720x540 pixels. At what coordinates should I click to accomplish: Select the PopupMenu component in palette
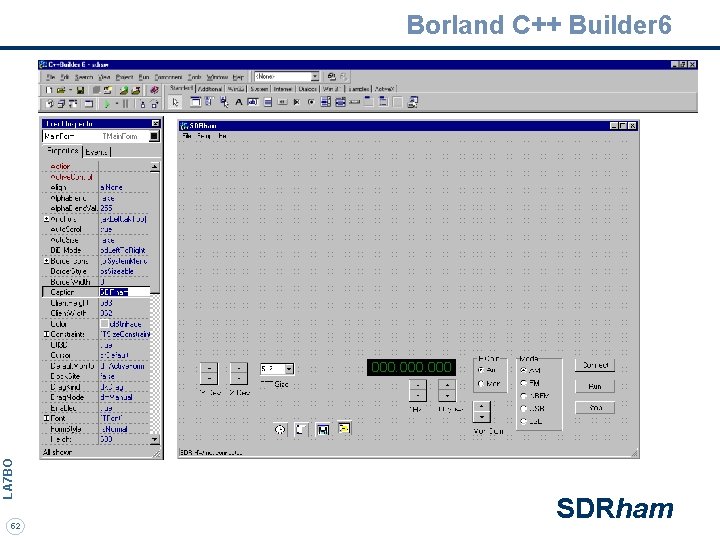click(x=224, y=102)
